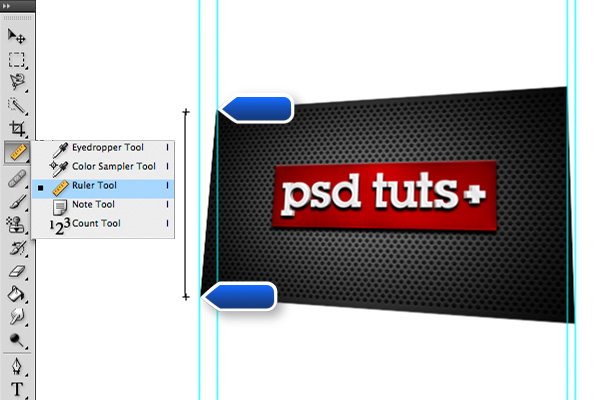Select the Polygonal Lasso tool
The height and width of the screenshot is (400, 600).
click(x=16, y=82)
